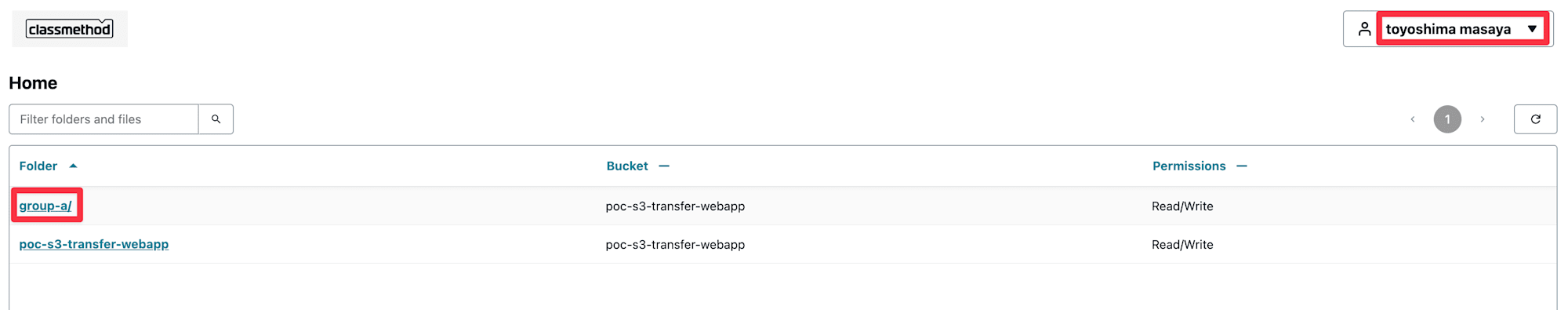Open the group-a/ folder link
The image size is (1568, 310).
(x=45, y=206)
